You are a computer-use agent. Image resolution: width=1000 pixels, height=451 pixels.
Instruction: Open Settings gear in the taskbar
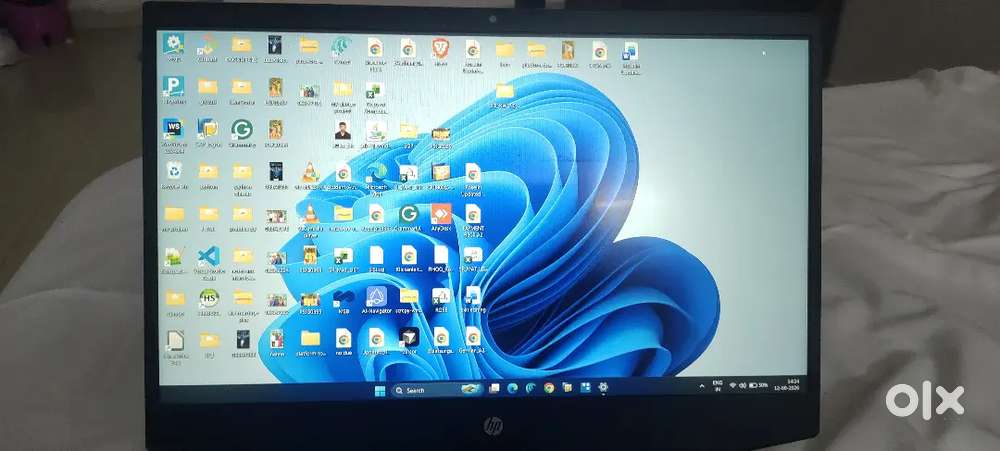pos(603,387)
